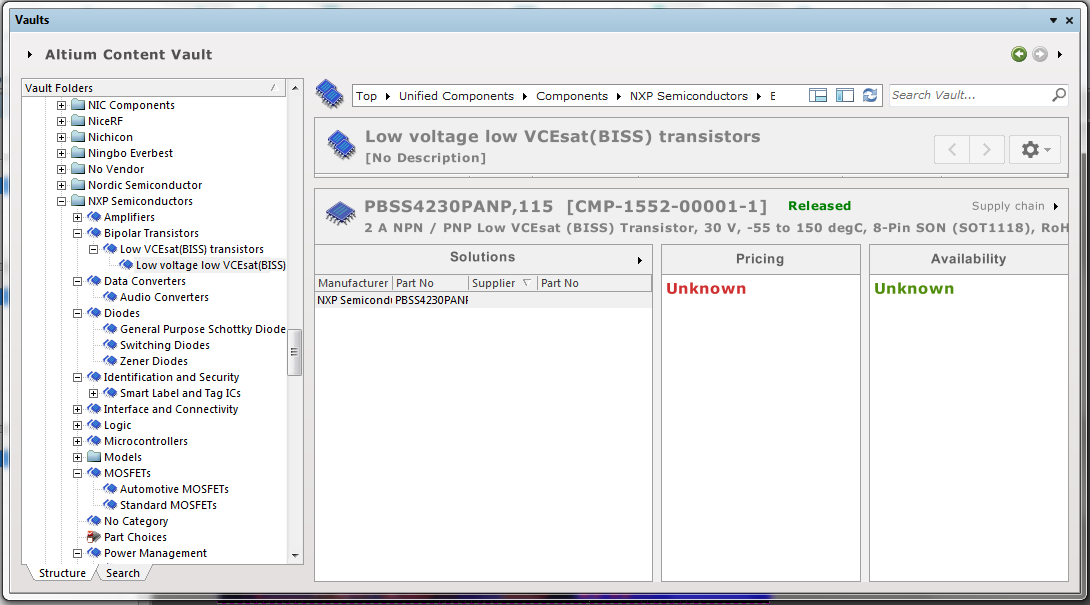Click the Logic component icon
The image size is (1090, 605).
tap(94, 425)
